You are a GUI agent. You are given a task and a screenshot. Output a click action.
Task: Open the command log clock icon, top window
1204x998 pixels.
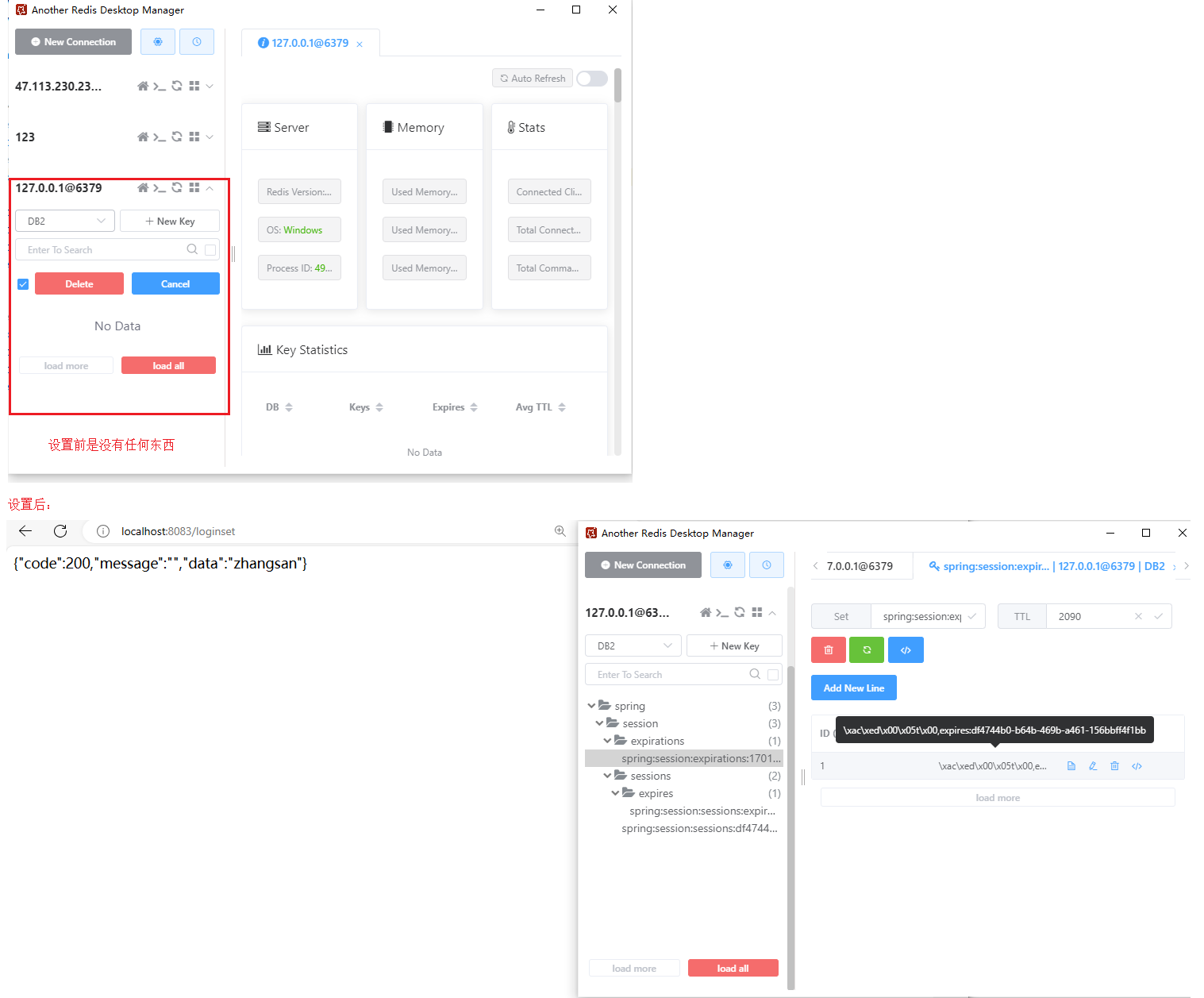pos(197,42)
